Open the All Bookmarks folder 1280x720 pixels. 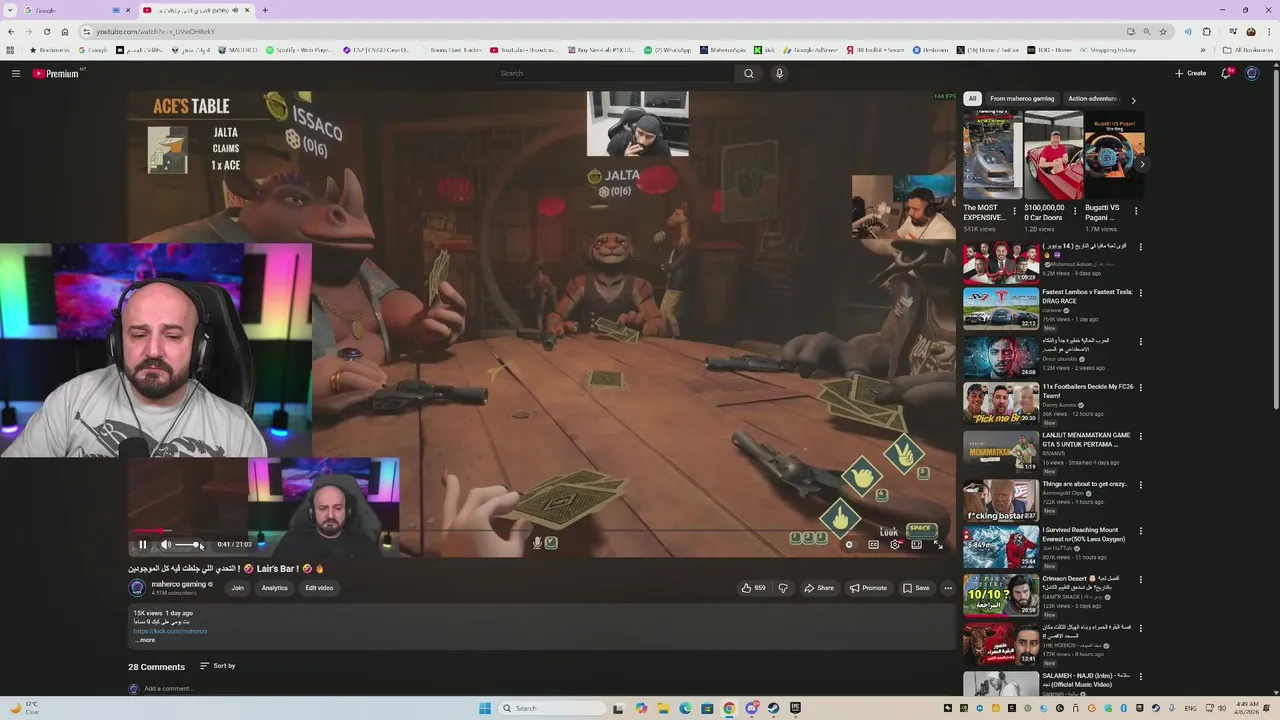coord(1247,50)
